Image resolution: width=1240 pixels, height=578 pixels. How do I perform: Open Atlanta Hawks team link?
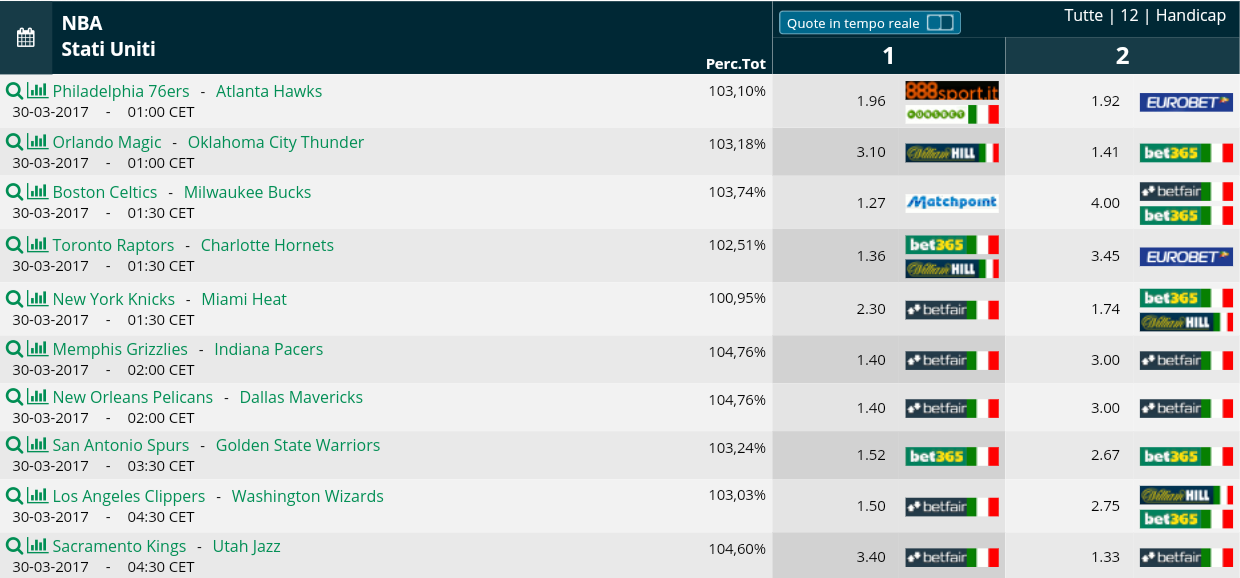pos(269,91)
